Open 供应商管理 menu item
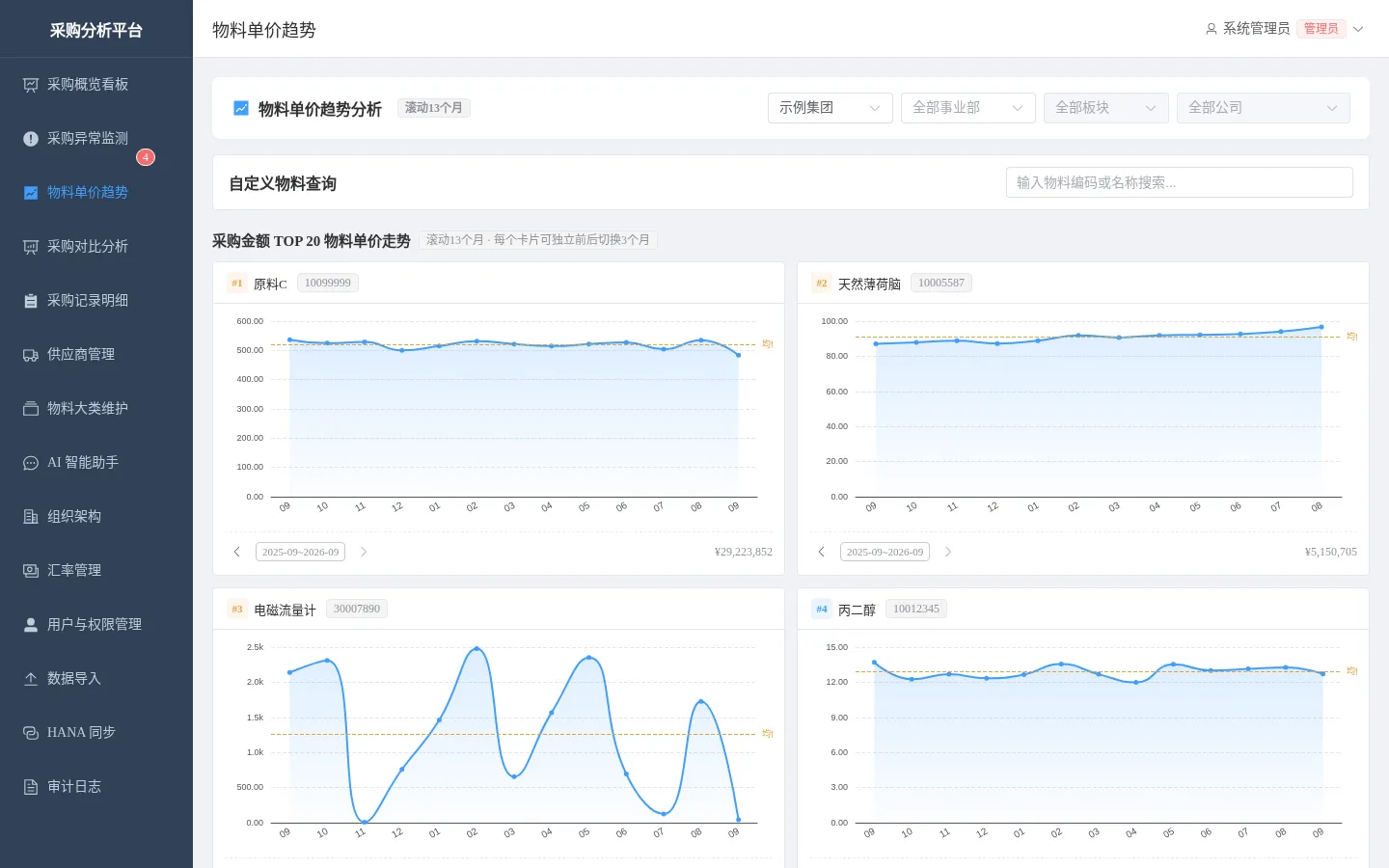The image size is (1389, 868). 96,355
